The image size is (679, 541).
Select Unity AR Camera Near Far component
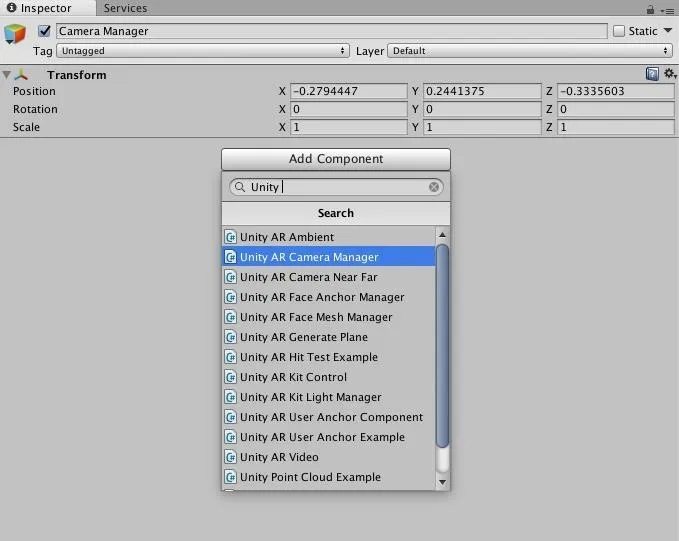tap(329, 277)
